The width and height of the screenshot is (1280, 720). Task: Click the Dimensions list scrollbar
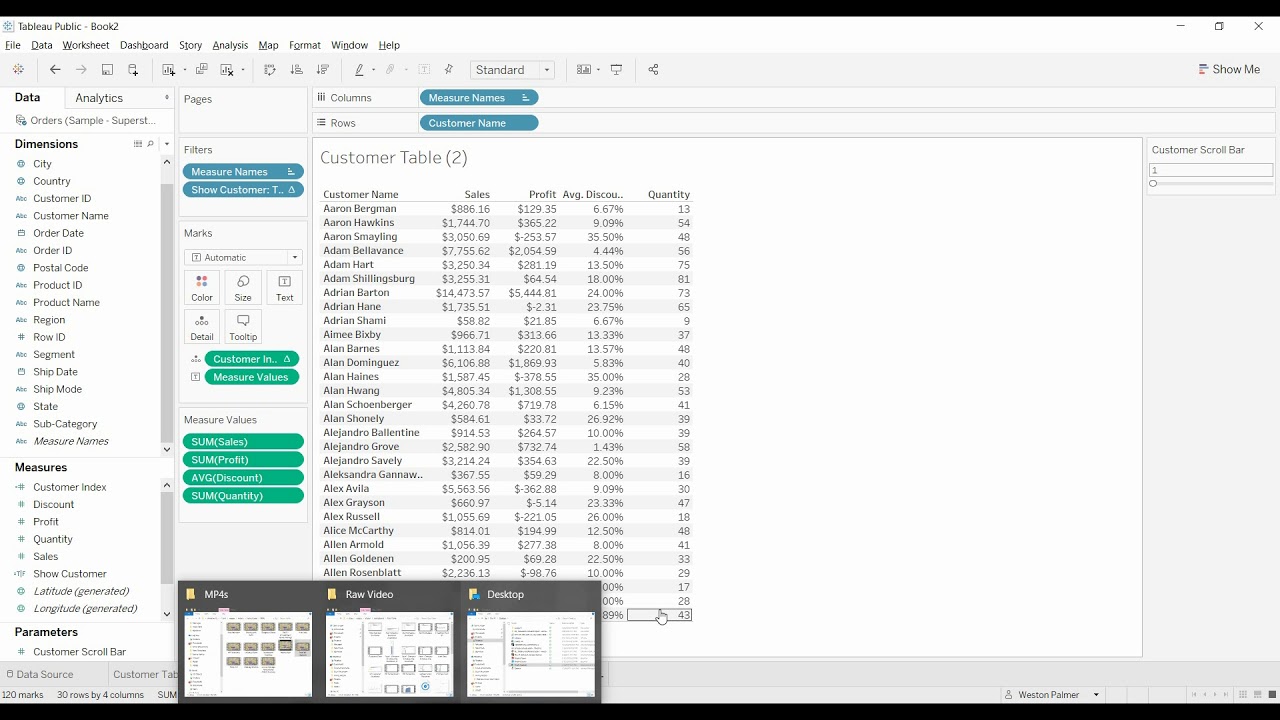point(166,313)
